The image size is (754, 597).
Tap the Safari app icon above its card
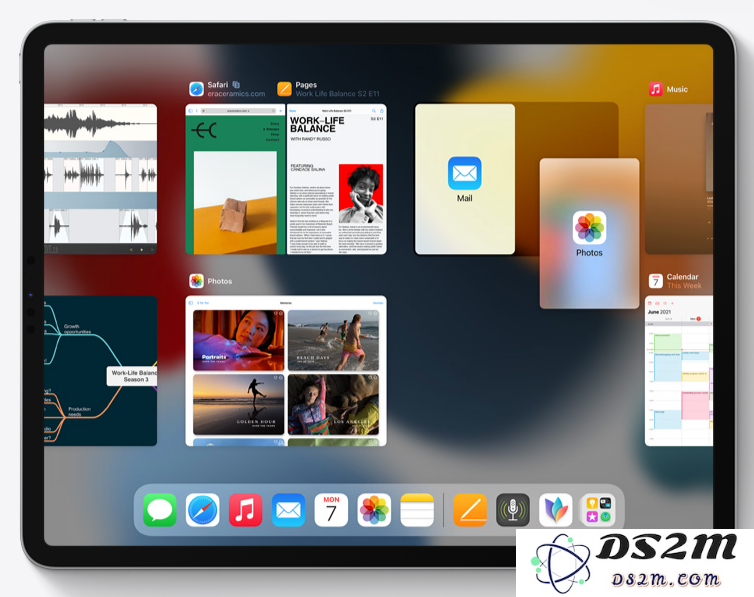[196, 89]
